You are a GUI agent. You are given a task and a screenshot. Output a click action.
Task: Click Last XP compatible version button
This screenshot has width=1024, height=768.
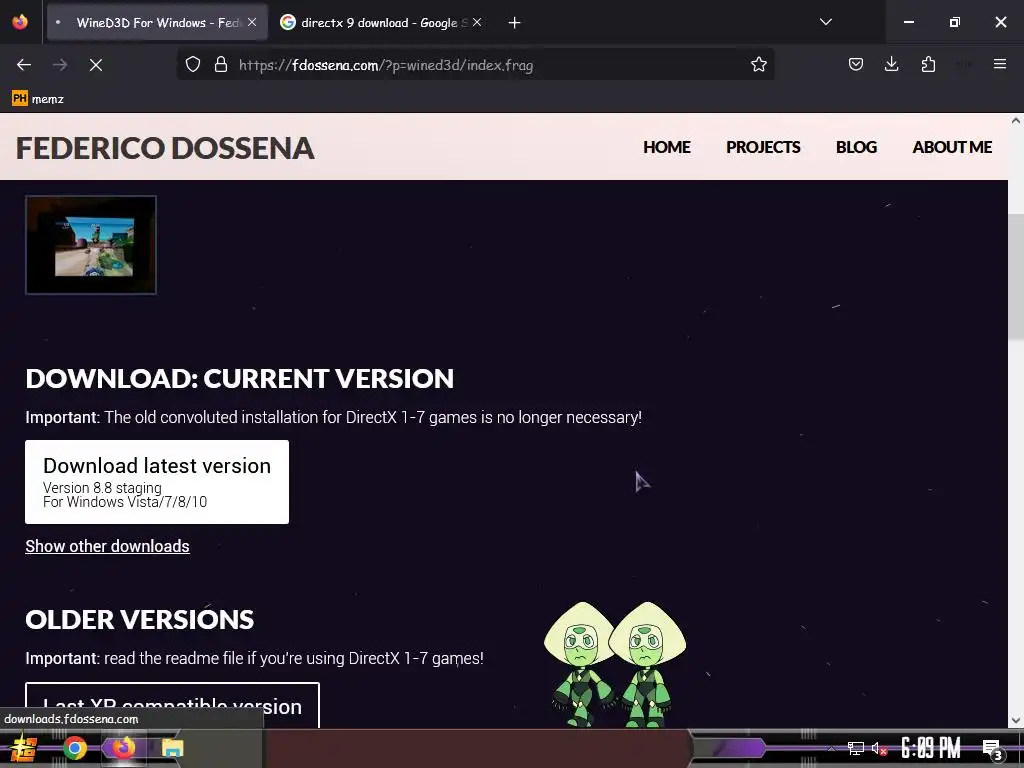click(172, 705)
